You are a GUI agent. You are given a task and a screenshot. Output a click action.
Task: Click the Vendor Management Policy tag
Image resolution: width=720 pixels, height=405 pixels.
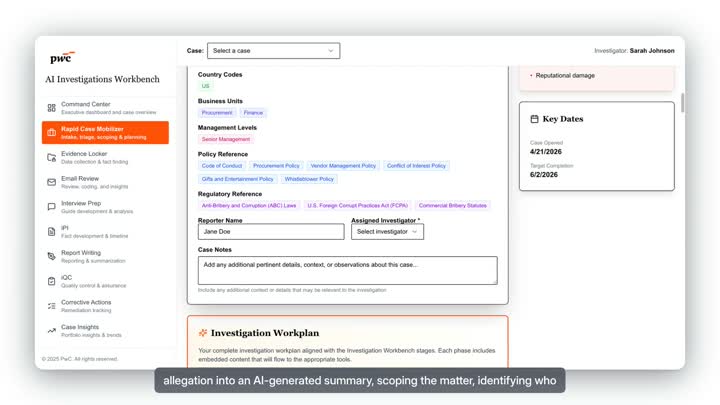[343, 166]
